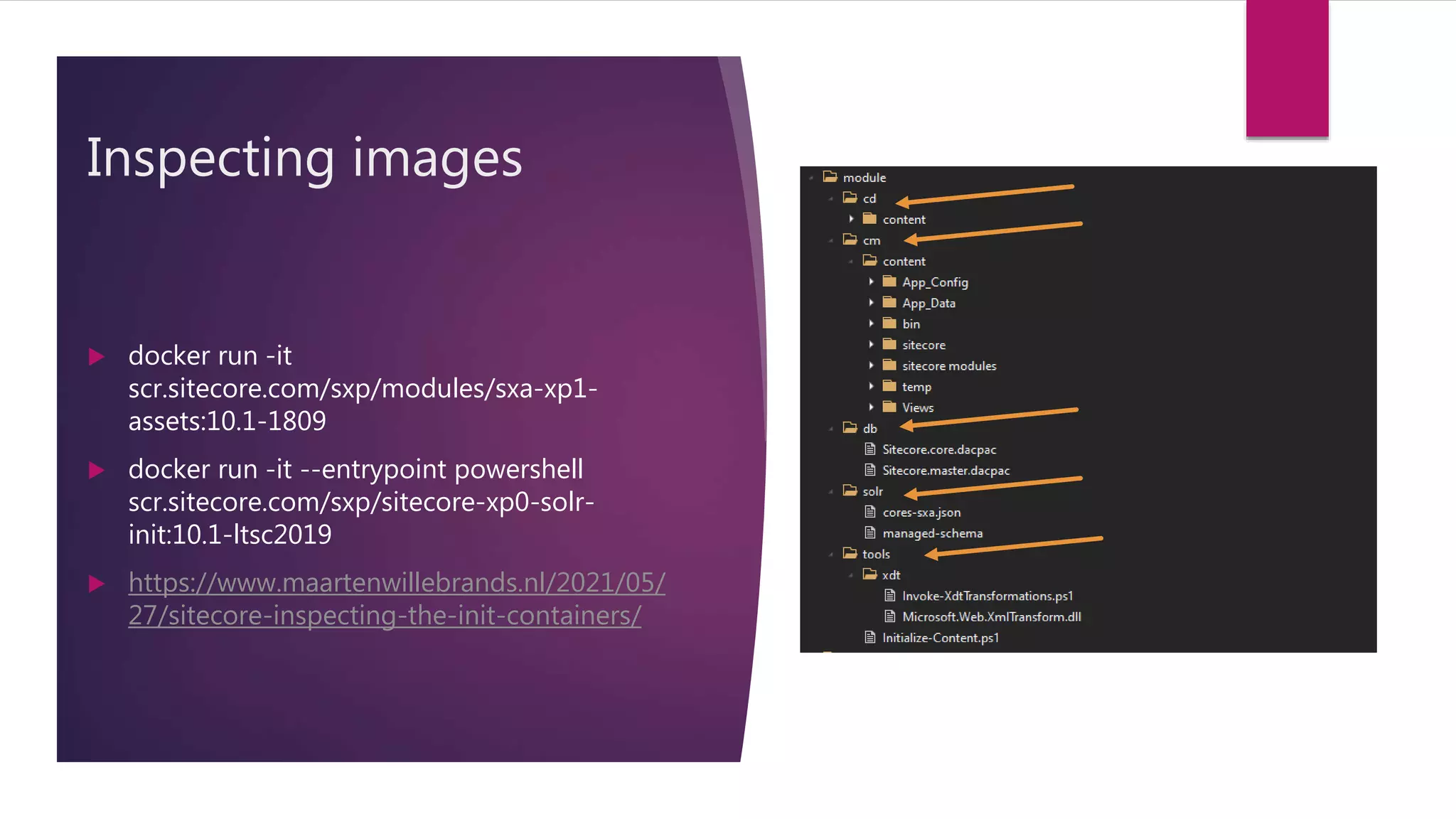Expand the App_Config folder
This screenshot has height=819, width=1456.
coord(871,282)
